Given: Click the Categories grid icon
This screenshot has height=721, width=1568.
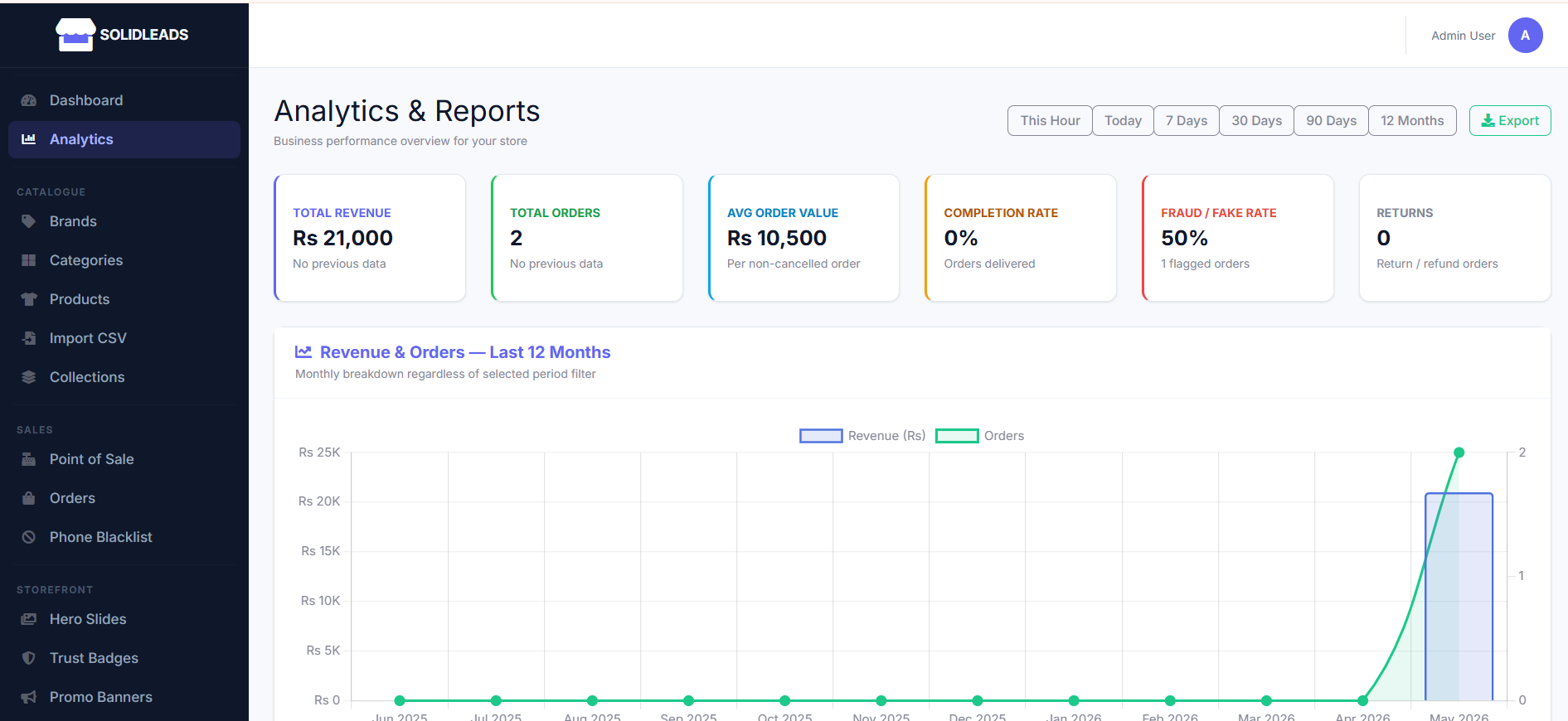Looking at the screenshot, I should coord(29,260).
